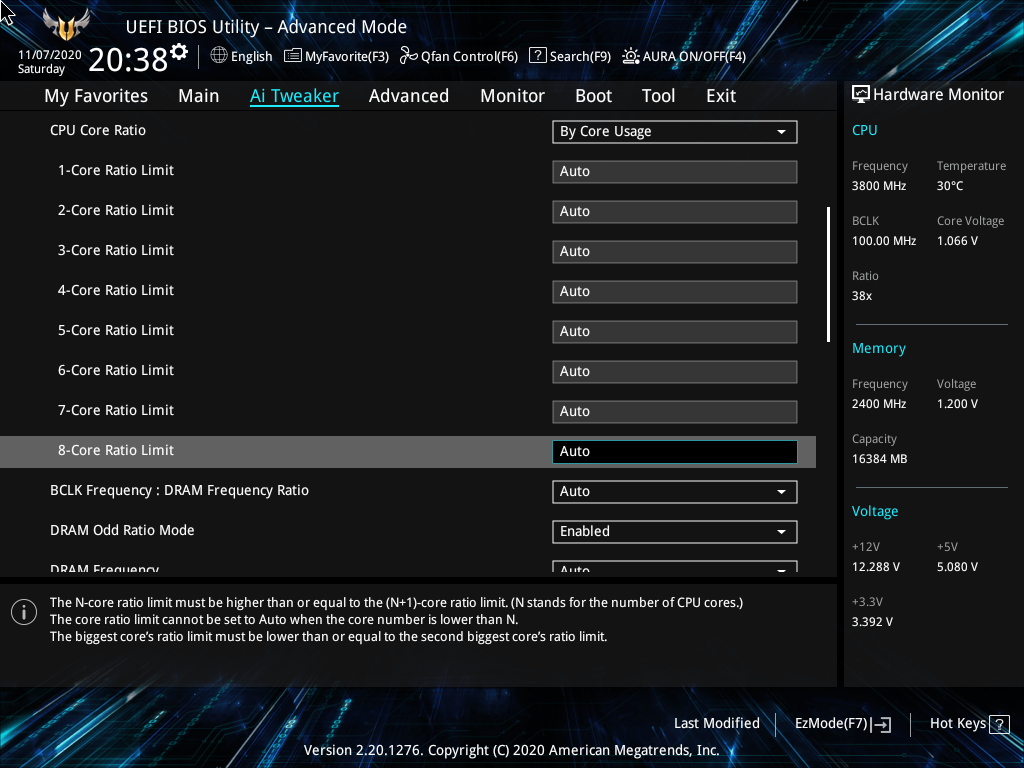Image resolution: width=1024 pixels, height=768 pixels.
Task: Open the My Favorites tab
Action: pos(96,96)
